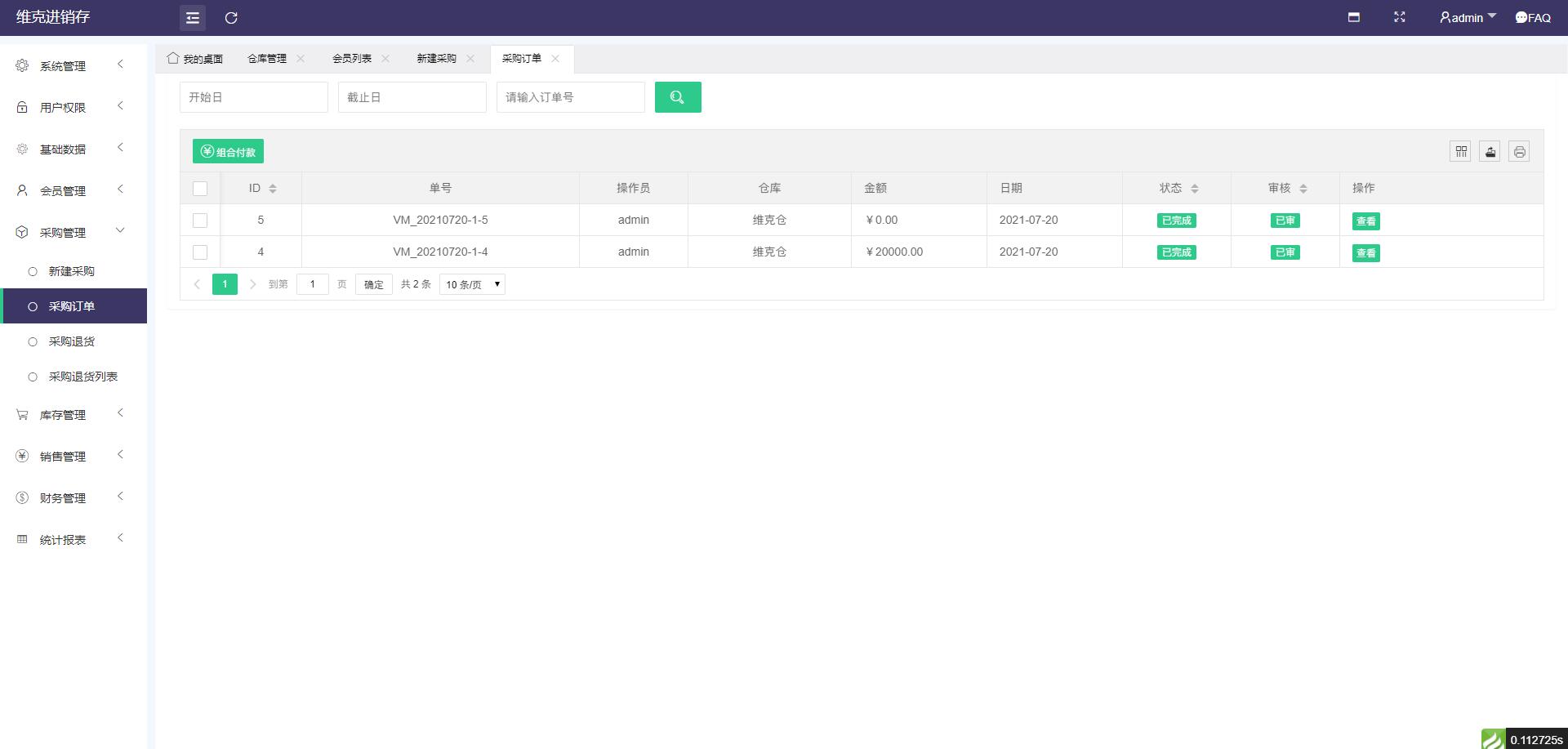Sort the table by ID column
The width and height of the screenshot is (1568, 749).
(273, 189)
